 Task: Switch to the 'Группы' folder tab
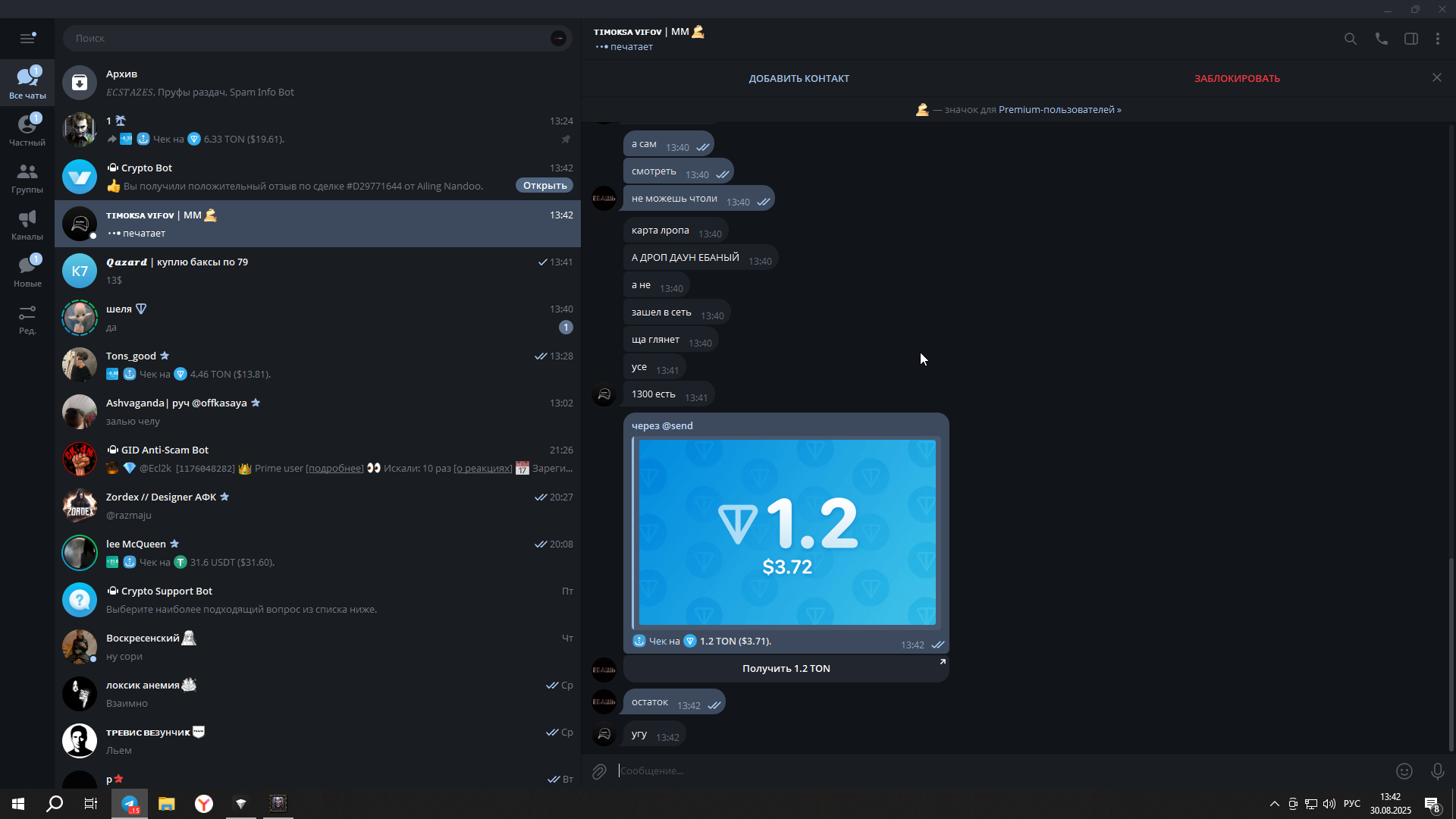click(x=27, y=177)
